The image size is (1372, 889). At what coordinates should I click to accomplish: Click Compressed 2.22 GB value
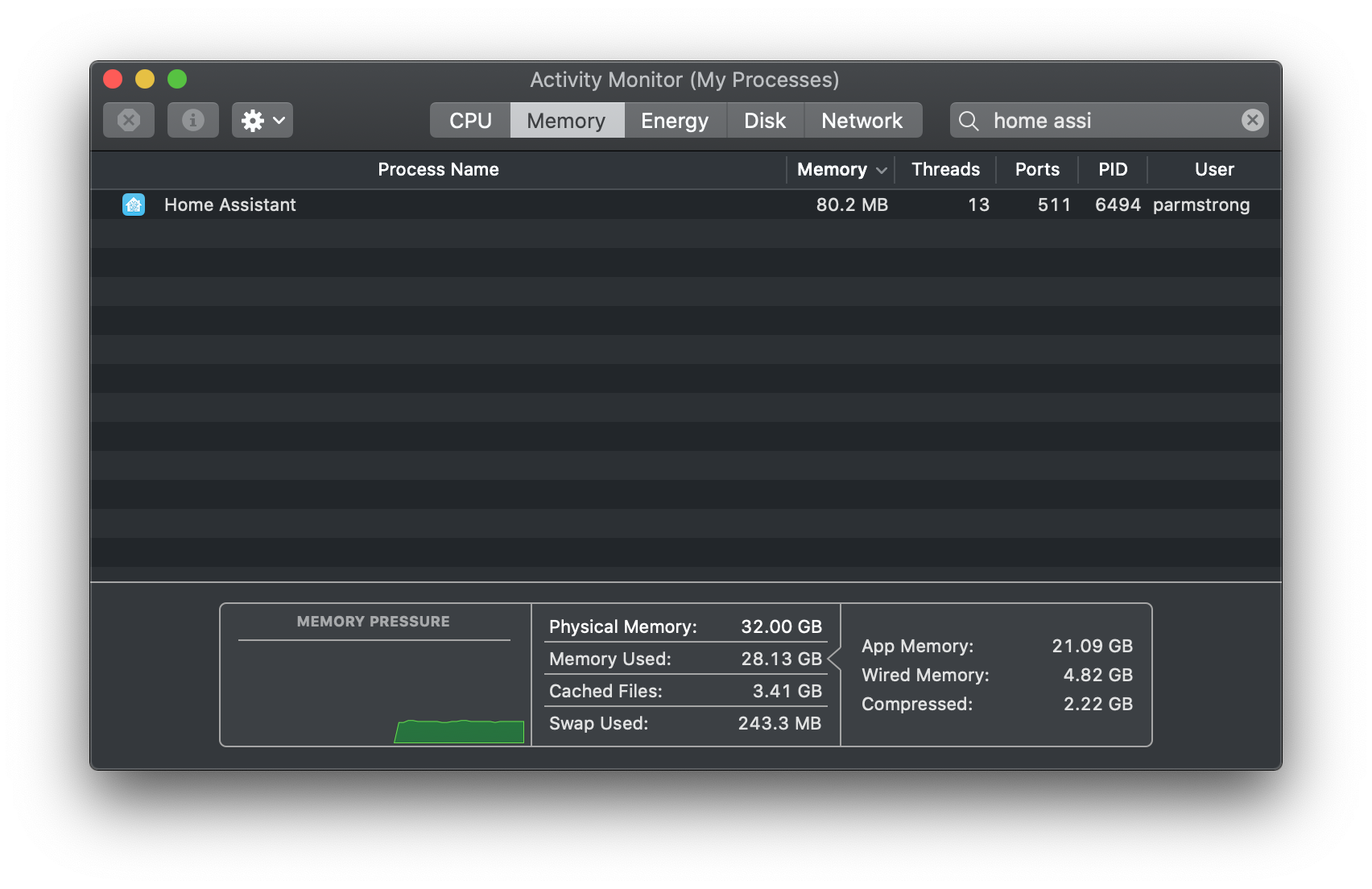(x=1097, y=704)
